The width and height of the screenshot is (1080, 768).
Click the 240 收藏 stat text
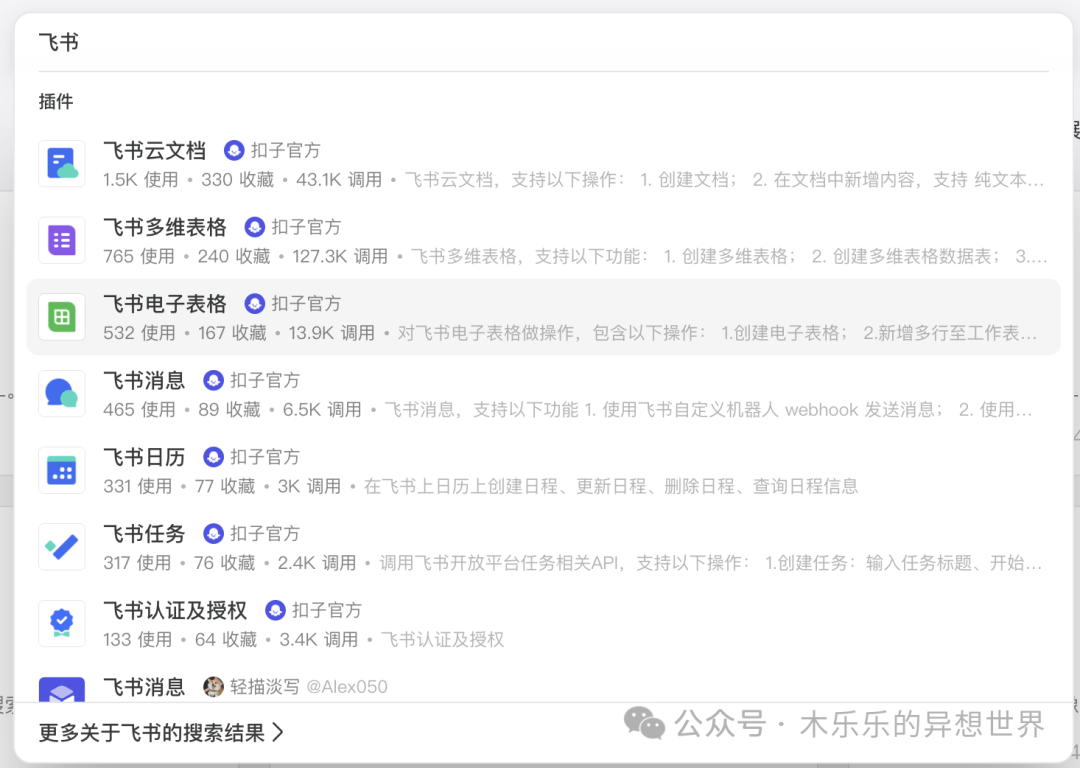234,256
